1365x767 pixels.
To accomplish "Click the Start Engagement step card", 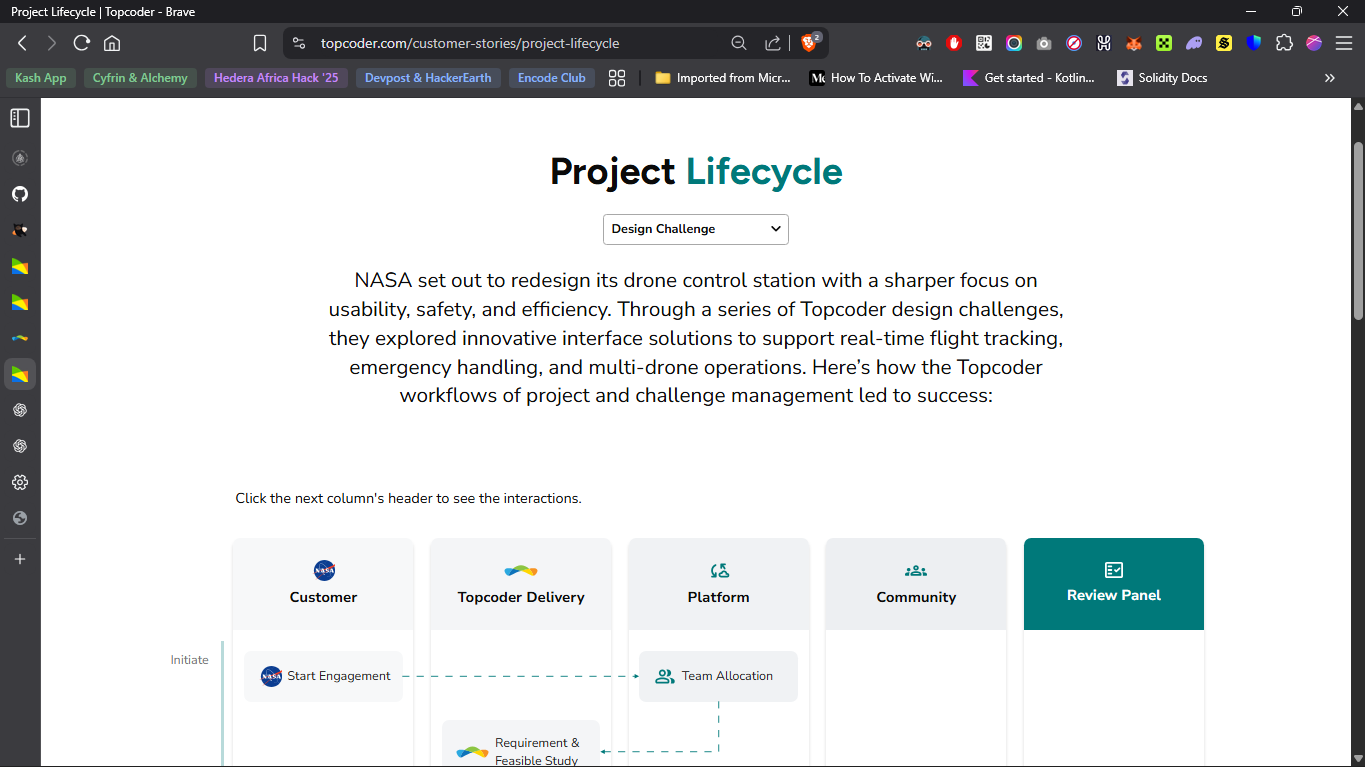I will (x=324, y=676).
